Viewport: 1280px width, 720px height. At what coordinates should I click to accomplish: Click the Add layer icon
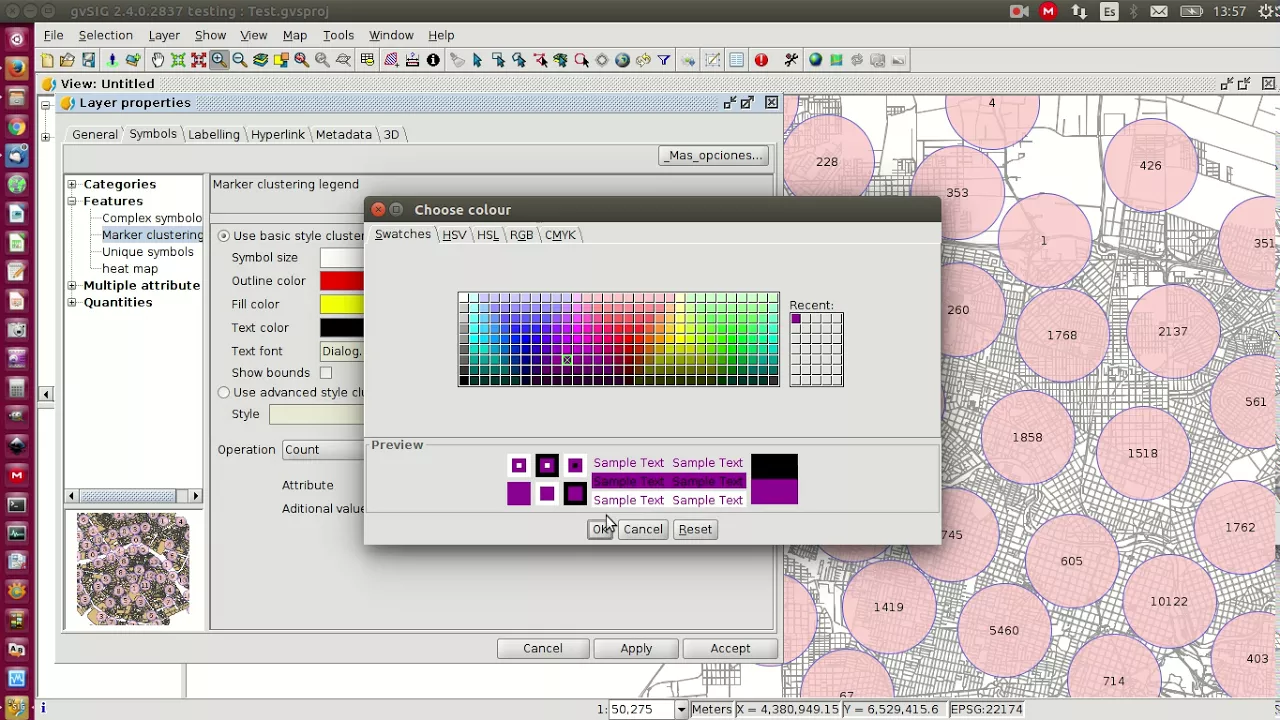pyautogui.click(x=133, y=60)
